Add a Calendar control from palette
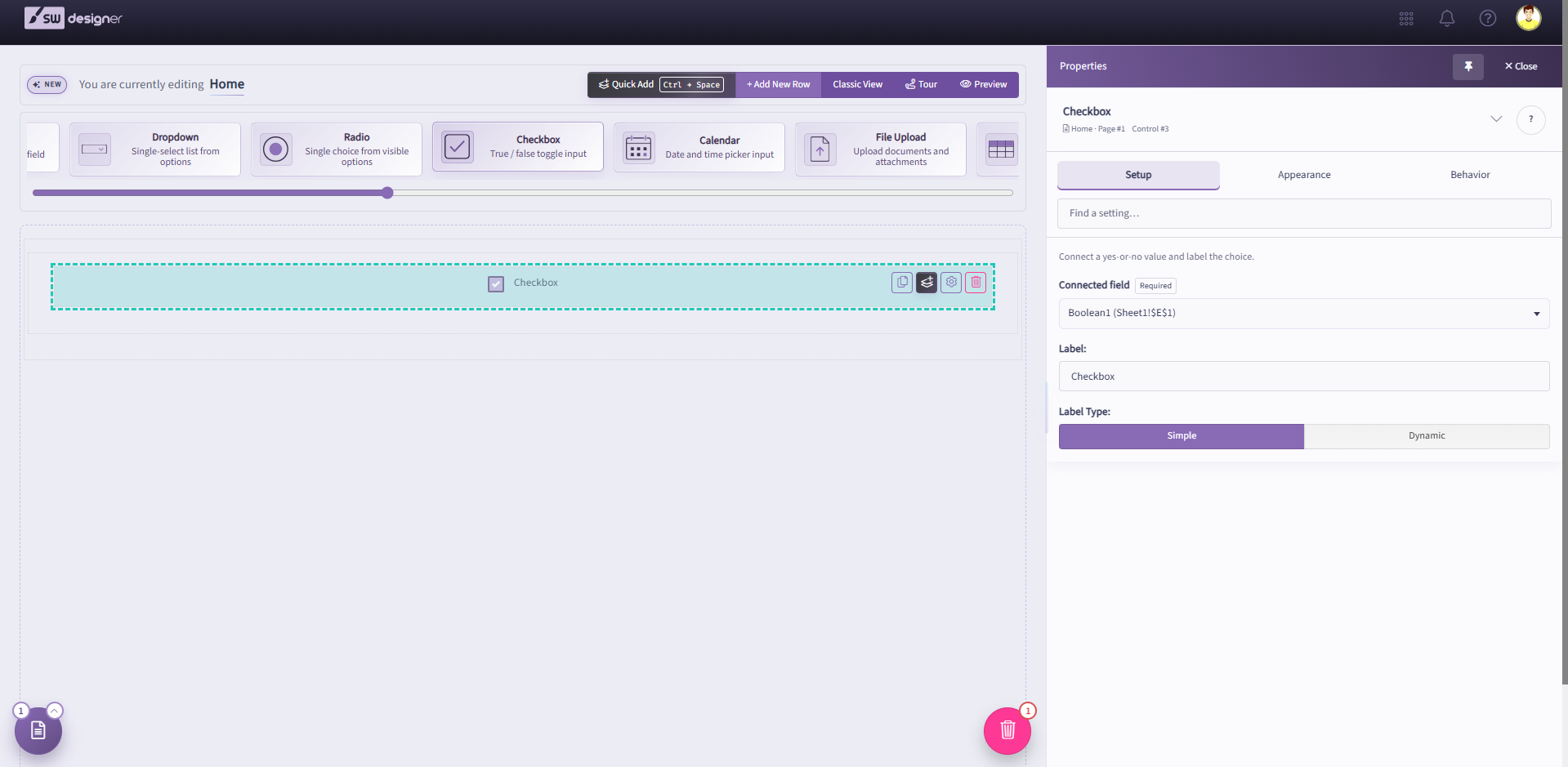 (x=699, y=148)
